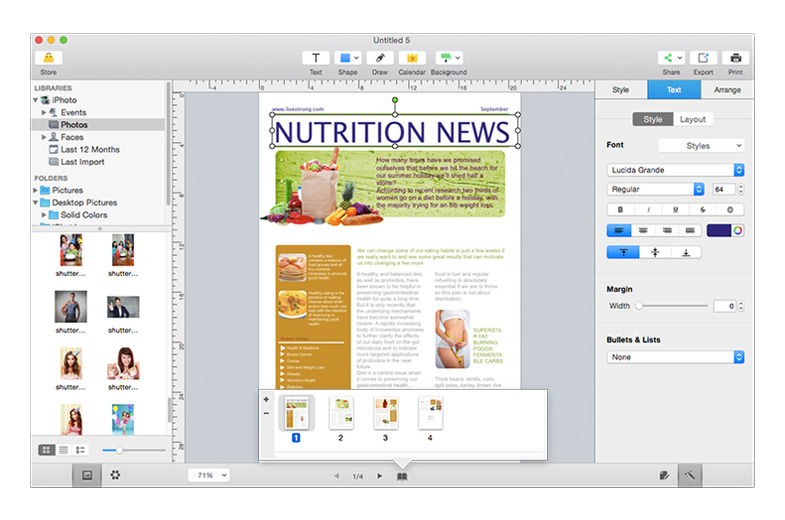Toggle bold text formatting

coord(620,210)
